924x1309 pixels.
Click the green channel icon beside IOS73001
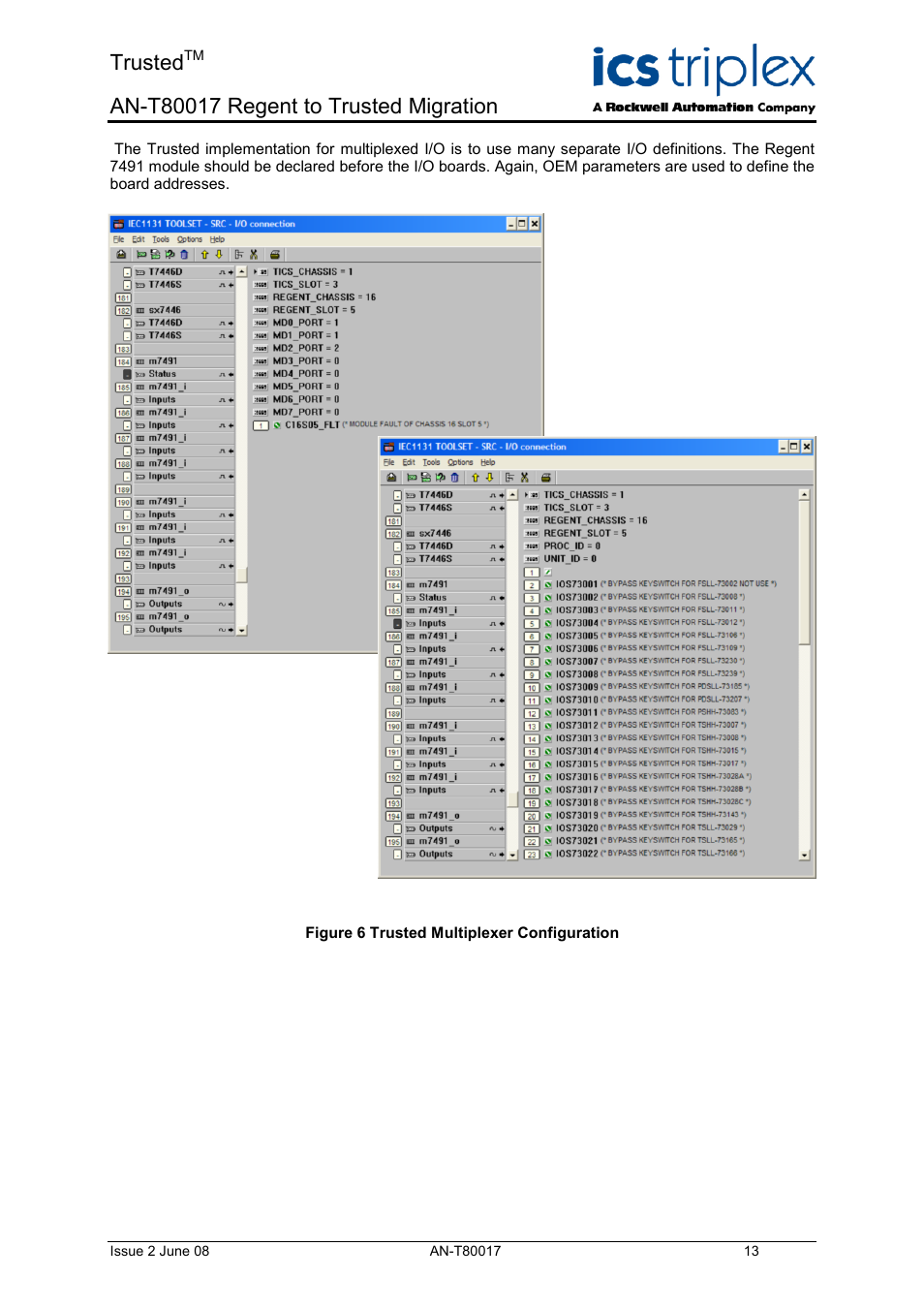click(x=547, y=584)
